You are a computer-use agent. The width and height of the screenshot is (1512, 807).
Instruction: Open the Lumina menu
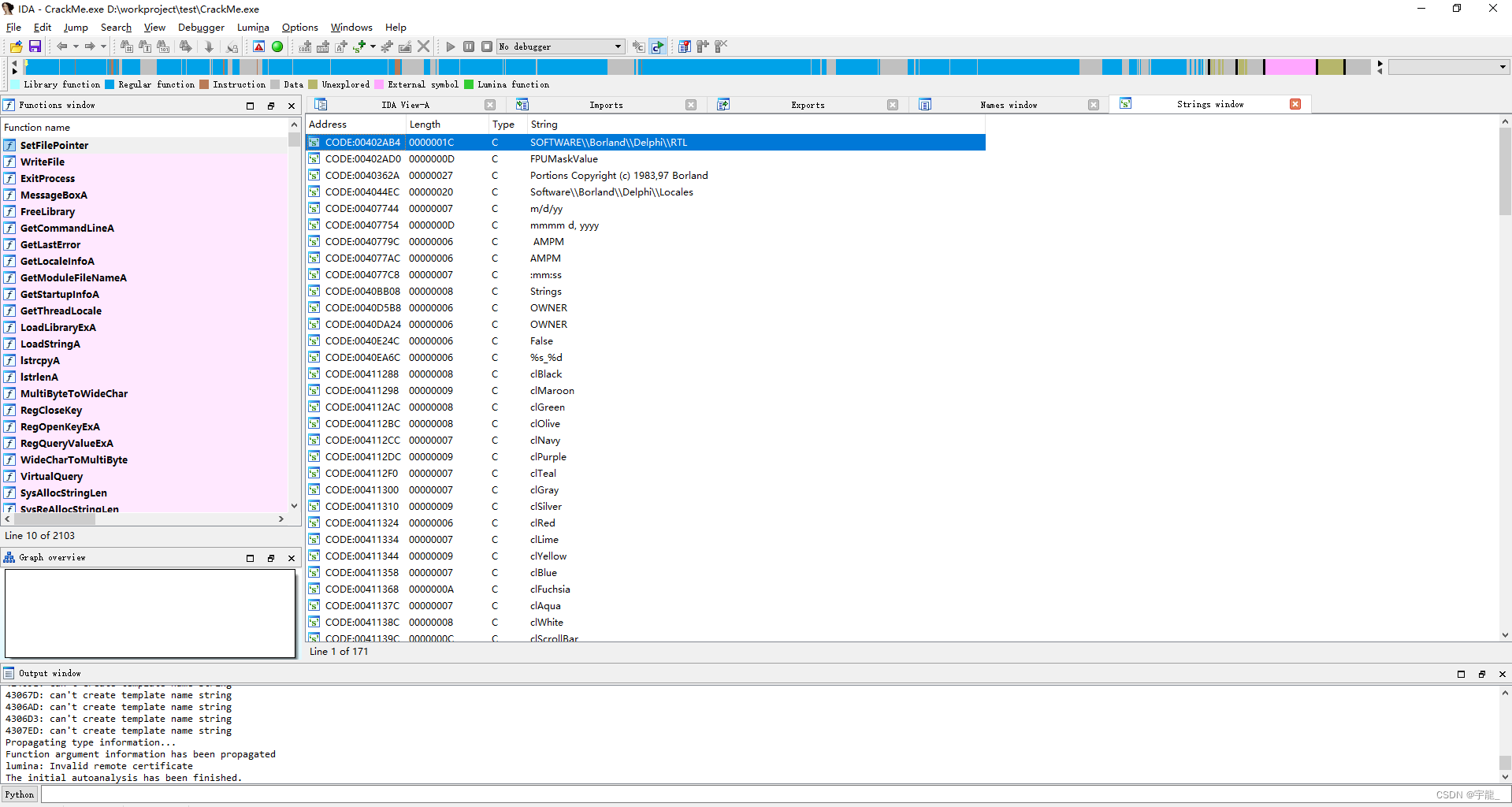pyautogui.click(x=253, y=27)
